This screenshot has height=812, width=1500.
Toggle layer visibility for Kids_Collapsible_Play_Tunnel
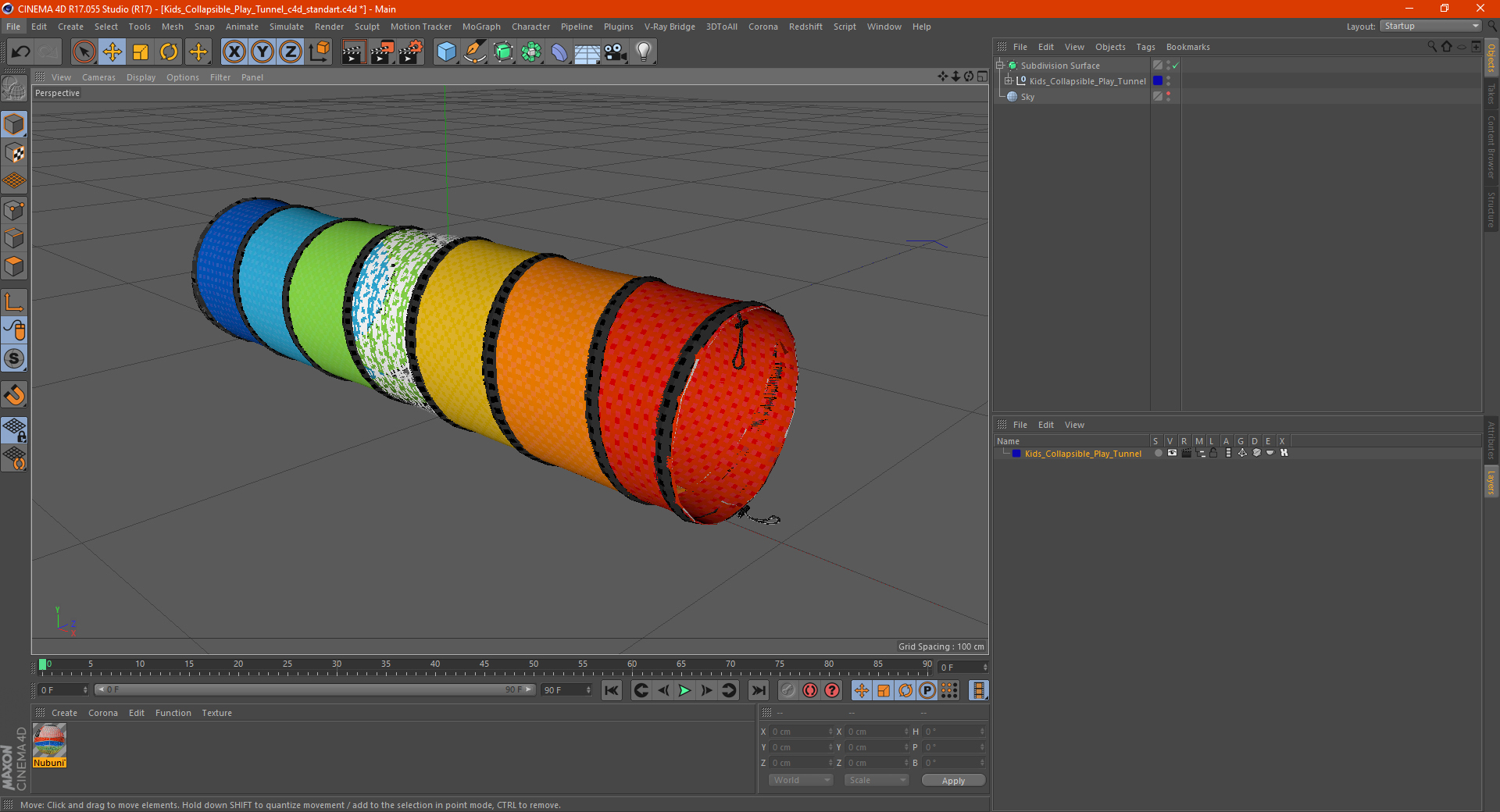pyautogui.click(x=1172, y=453)
